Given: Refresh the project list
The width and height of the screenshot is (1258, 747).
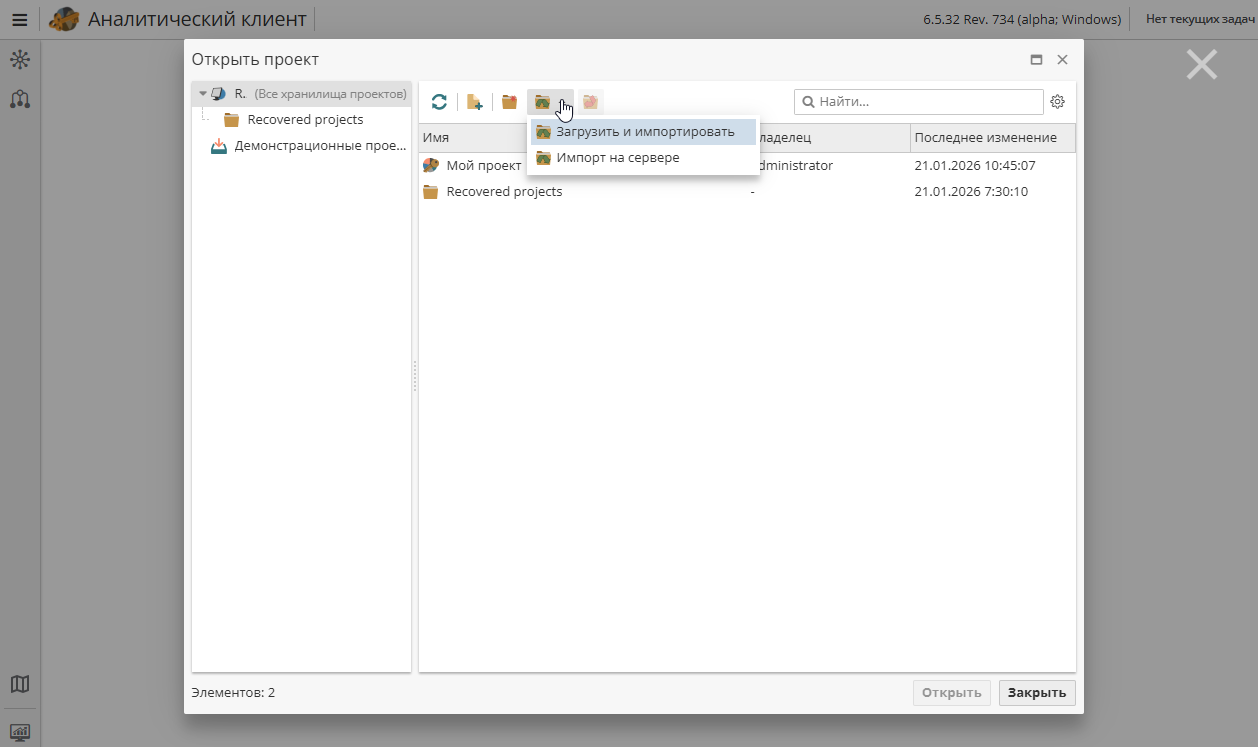Looking at the screenshot, I should [439, 101].
